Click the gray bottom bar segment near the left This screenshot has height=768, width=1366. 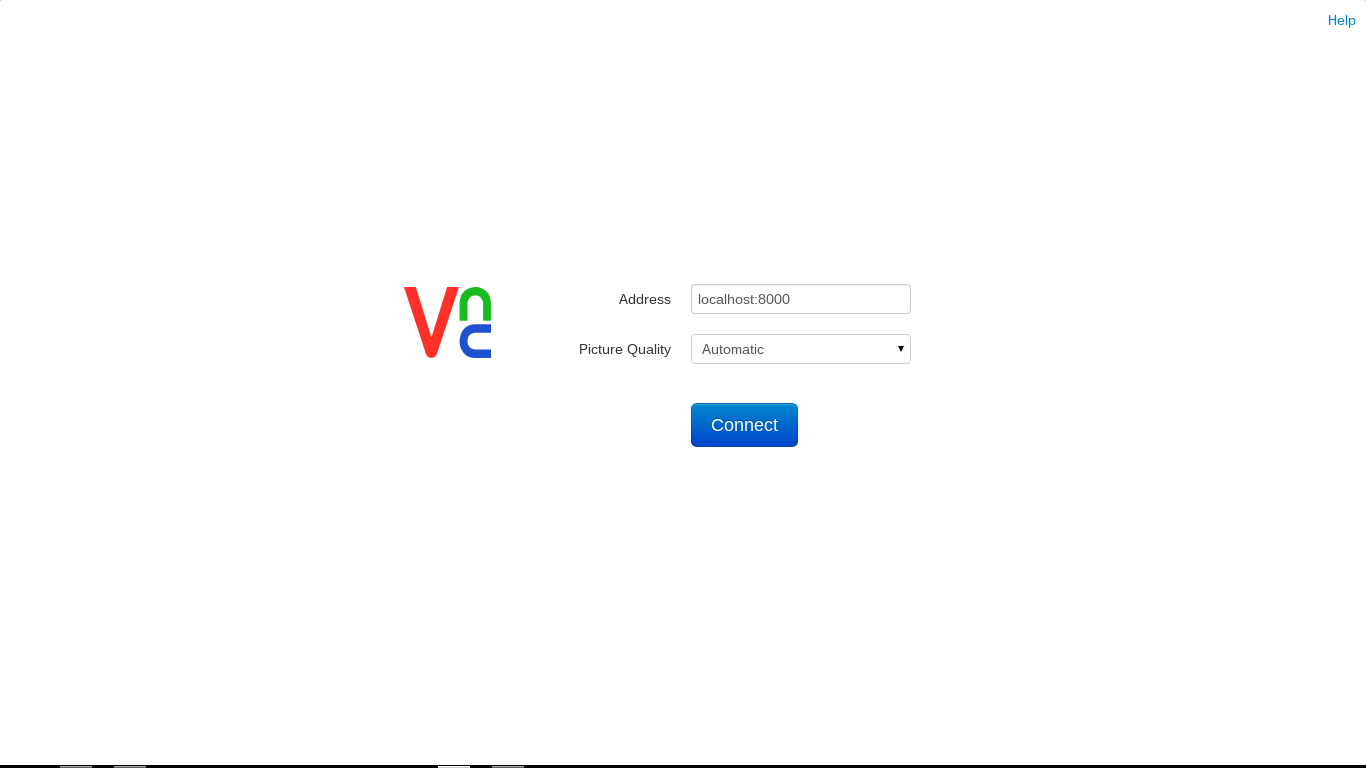[76, 766]
